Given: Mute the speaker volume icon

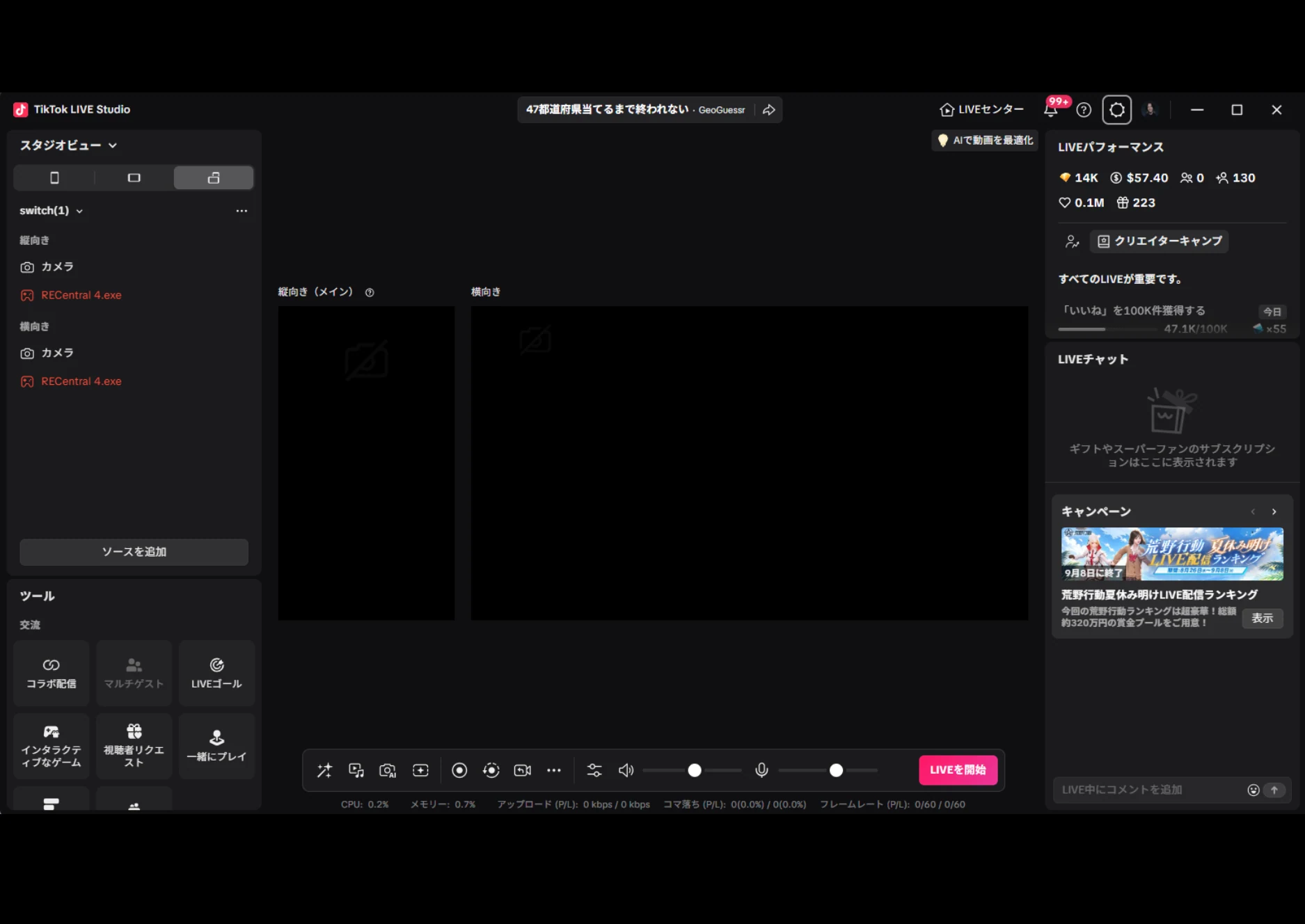Looking at the screenshot, I should [x=626, y=770].
